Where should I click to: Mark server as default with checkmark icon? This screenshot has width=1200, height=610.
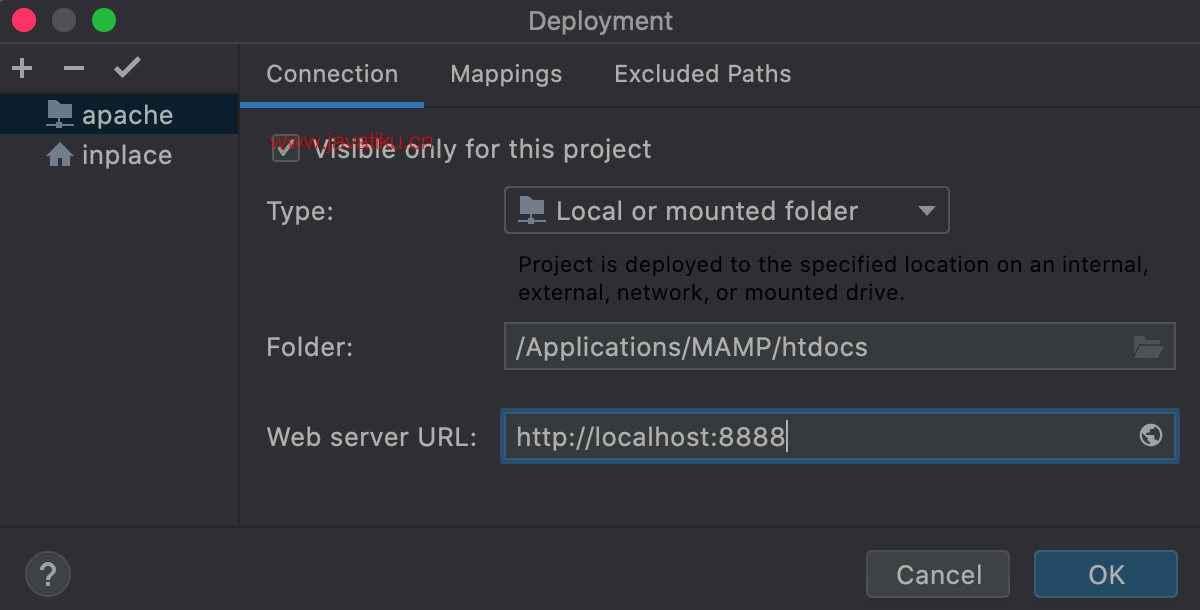127,68
